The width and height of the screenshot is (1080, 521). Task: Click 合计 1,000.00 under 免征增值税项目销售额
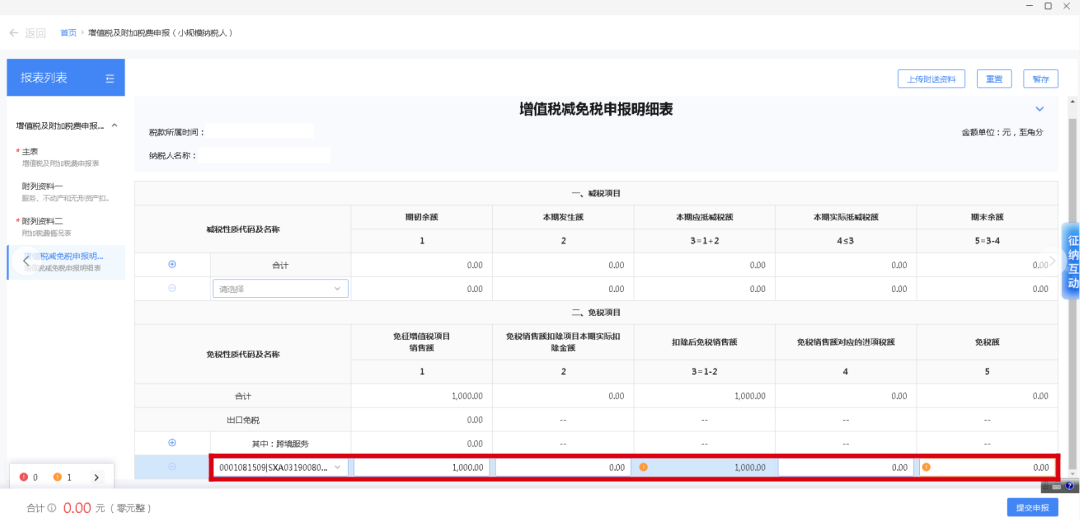467,396
